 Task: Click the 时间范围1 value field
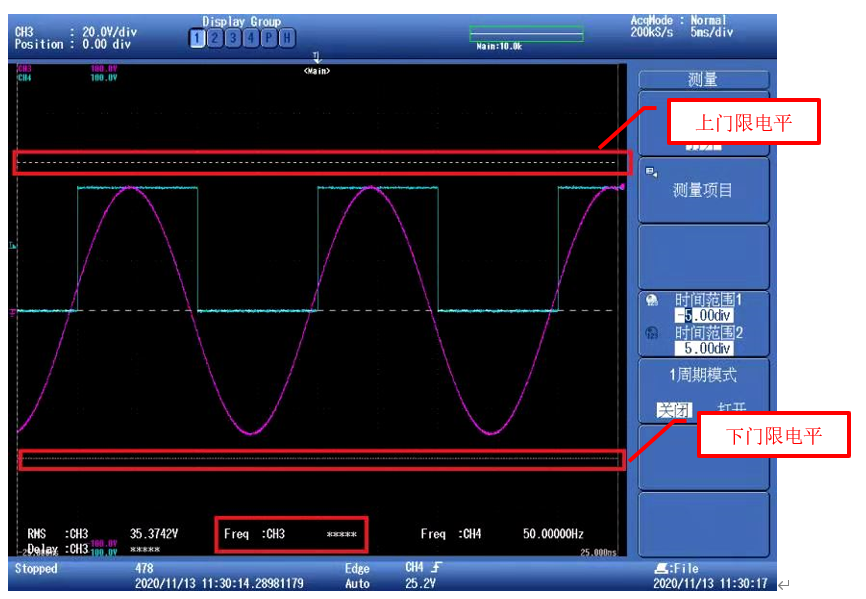click(703, 315)
